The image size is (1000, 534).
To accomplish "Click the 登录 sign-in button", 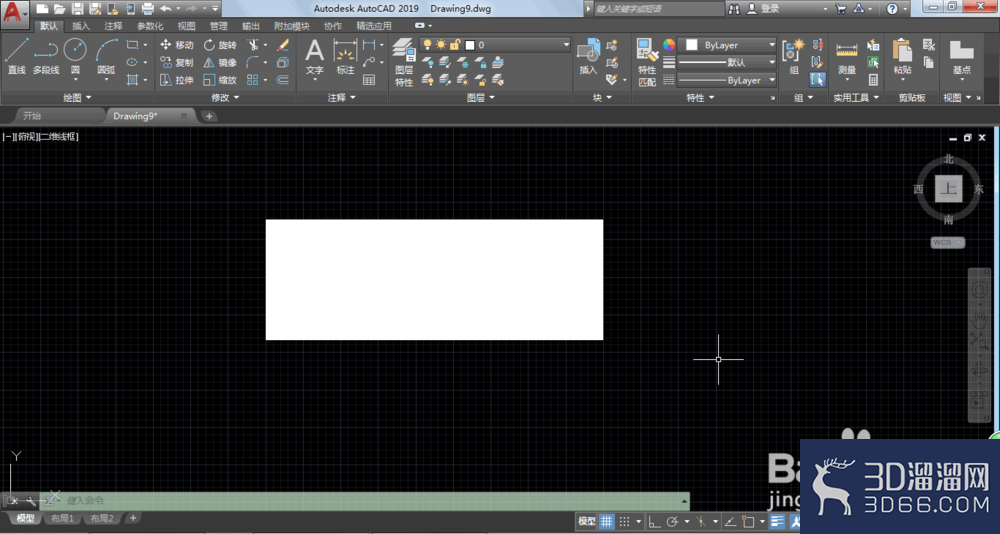I will 763,9.
